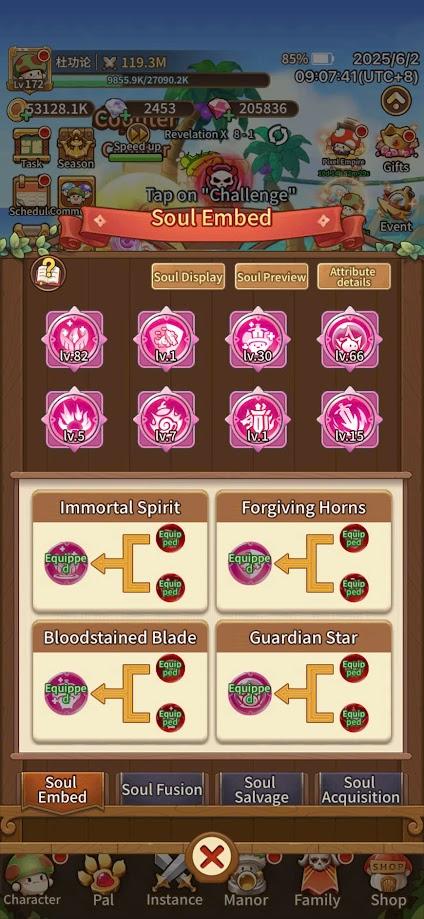Toggle the Speed up fast-forward button
424x919 pixels.
click(137, 135)
